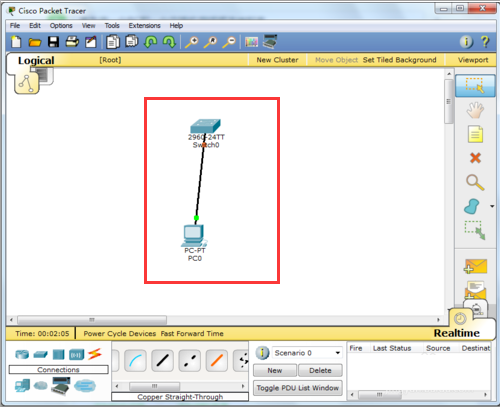
Task: Toggle PDU List Window
Action: (298, 388)
